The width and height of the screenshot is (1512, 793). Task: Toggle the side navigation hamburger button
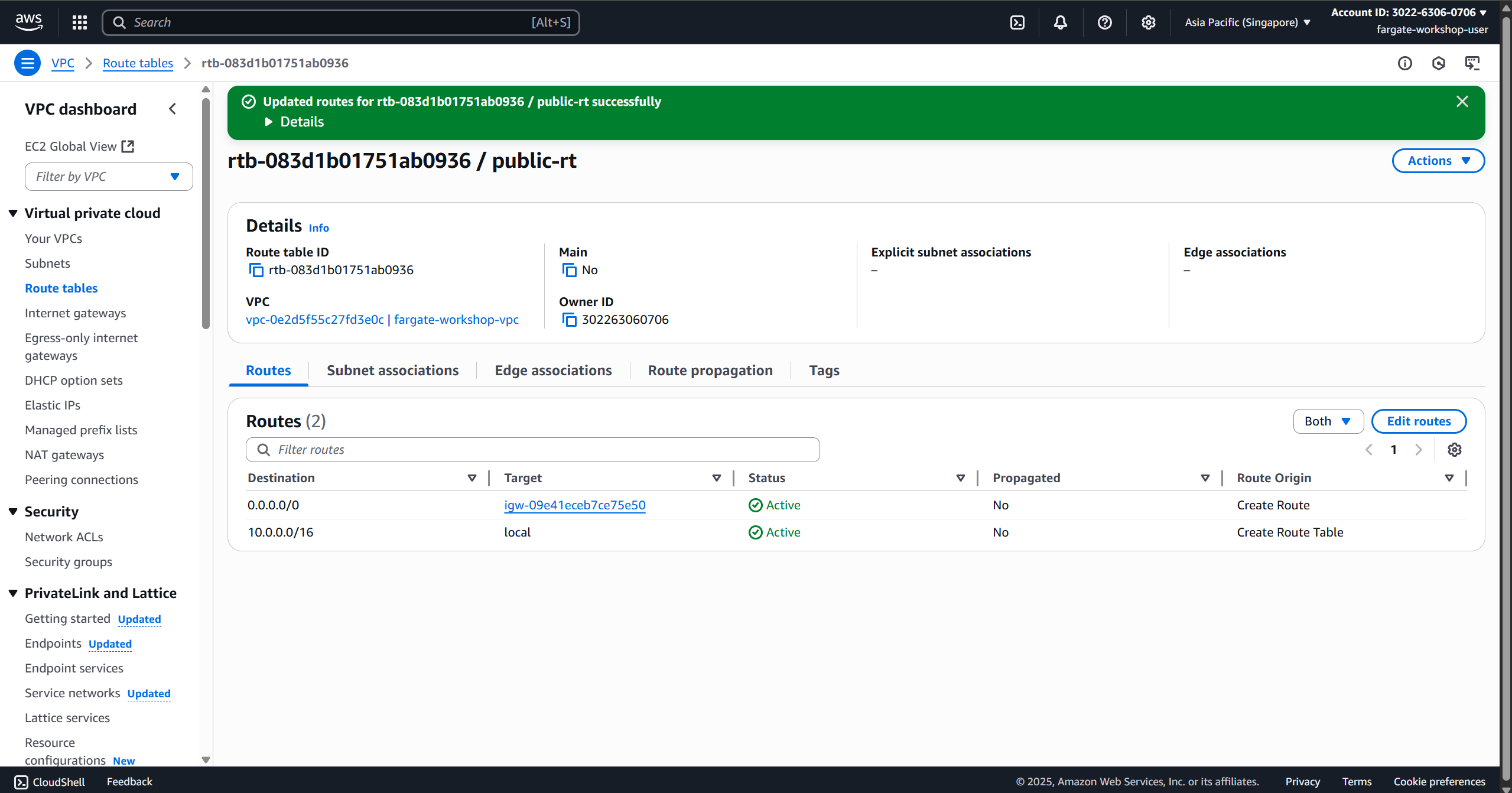27,63
